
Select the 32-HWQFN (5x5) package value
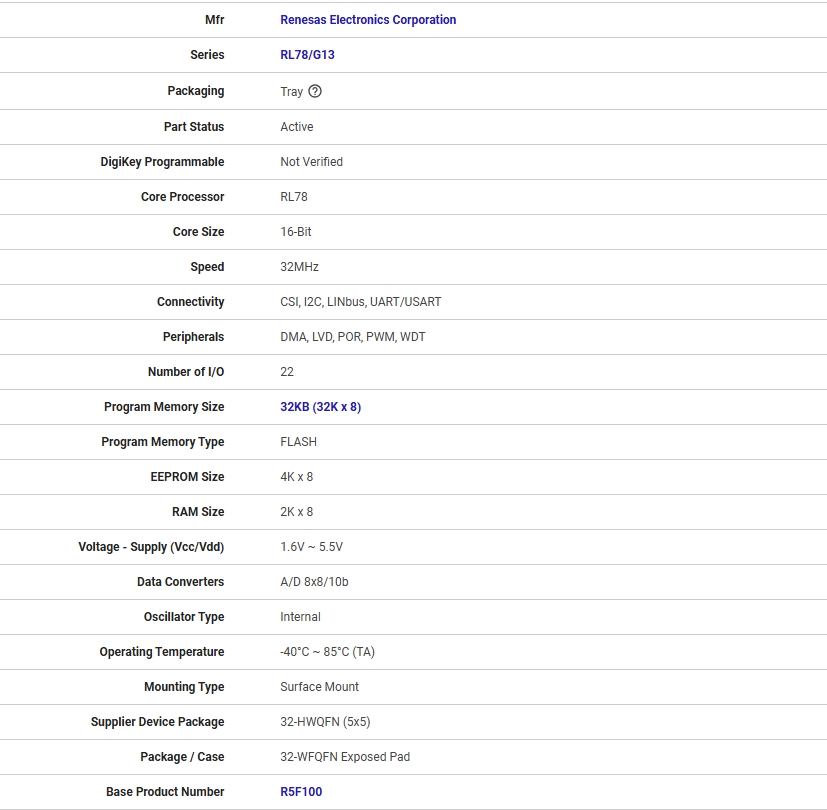pos(325,722)
